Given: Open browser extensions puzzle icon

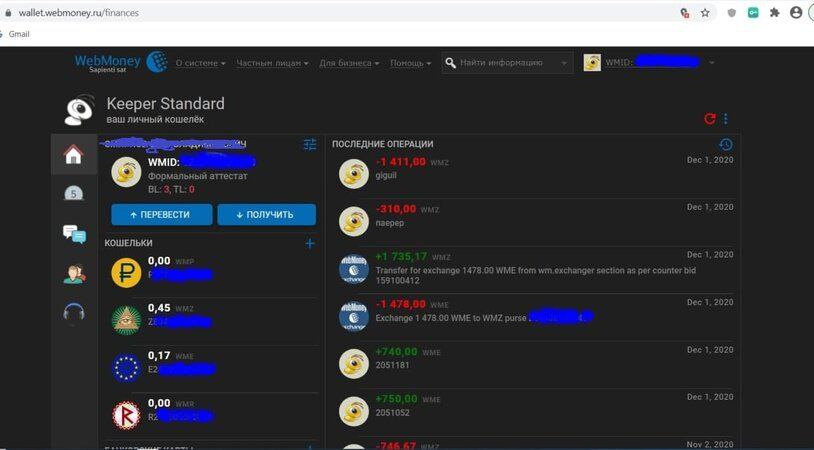Looking at the screenshot, I should pyautogui.click(x=775, y=13).
